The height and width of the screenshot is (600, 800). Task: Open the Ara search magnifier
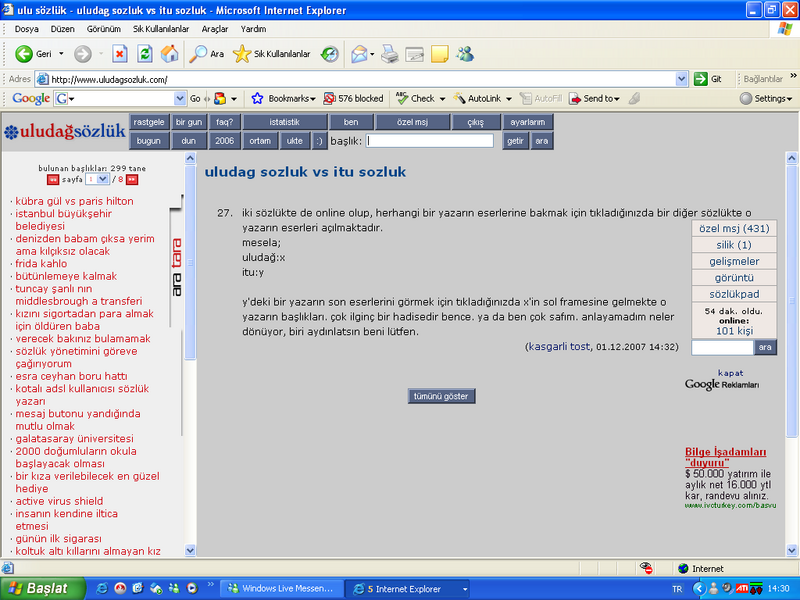(x=207, y=54)
